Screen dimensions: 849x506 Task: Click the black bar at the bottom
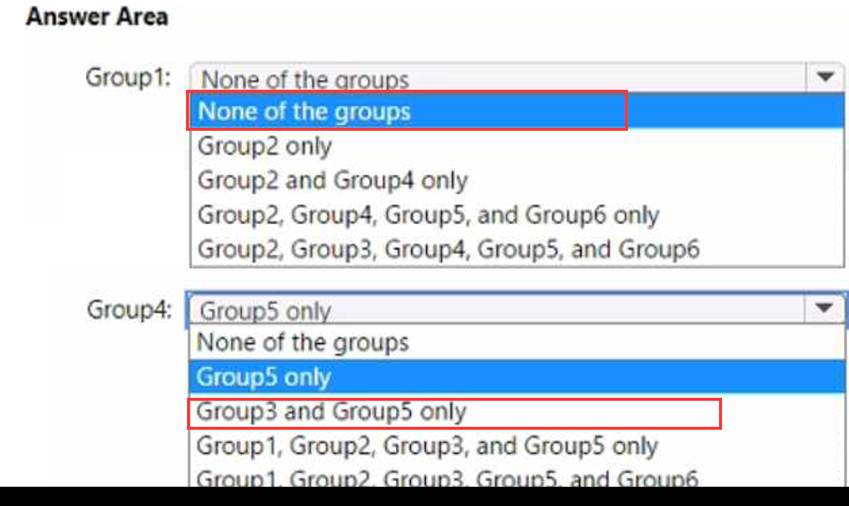click(x=424, y=496)
